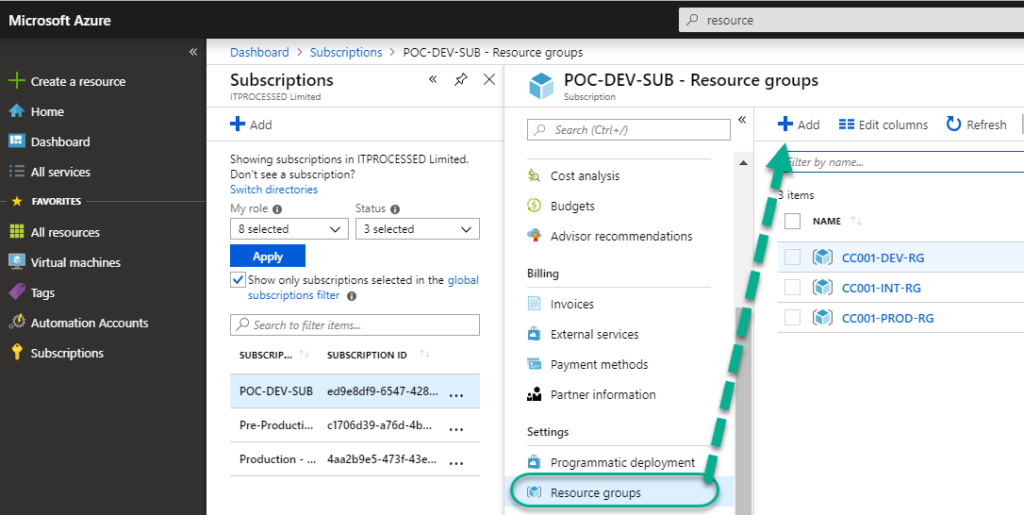Expand the Status 3 selected dropdown
The width and height of the screenshot is (1024, 515).
pyautogui.click(x=417, y=229)
